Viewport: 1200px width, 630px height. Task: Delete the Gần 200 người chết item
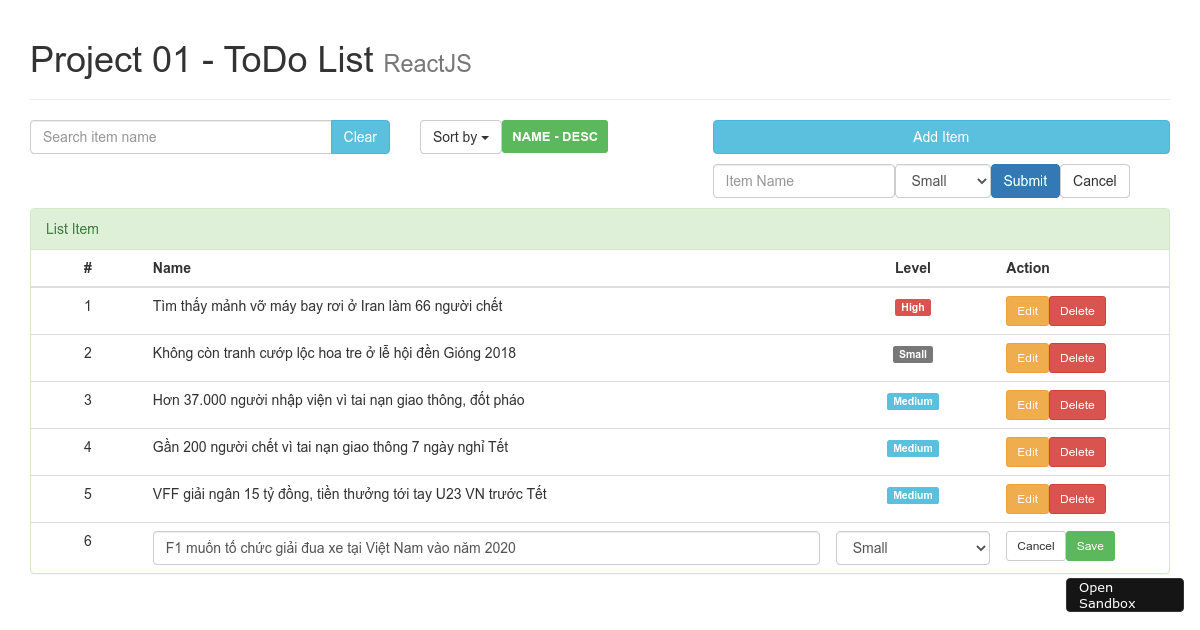tap(1077, 451)
